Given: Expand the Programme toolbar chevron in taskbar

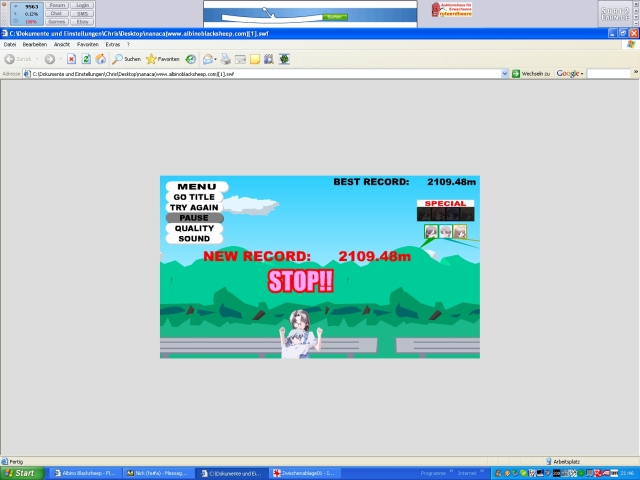Looking at the screenshot, I should tap(451, 471).
